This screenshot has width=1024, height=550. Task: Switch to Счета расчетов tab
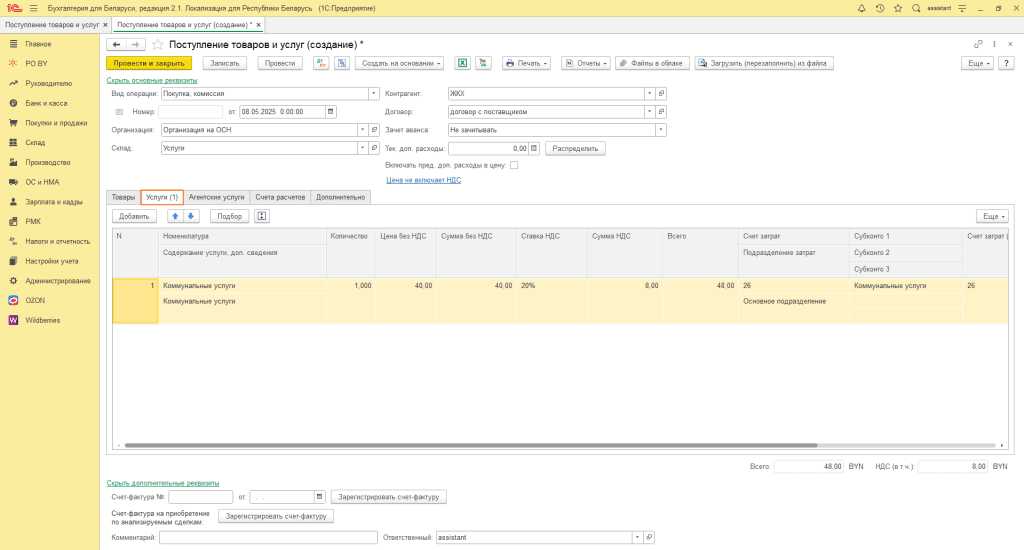pos(280,197)
